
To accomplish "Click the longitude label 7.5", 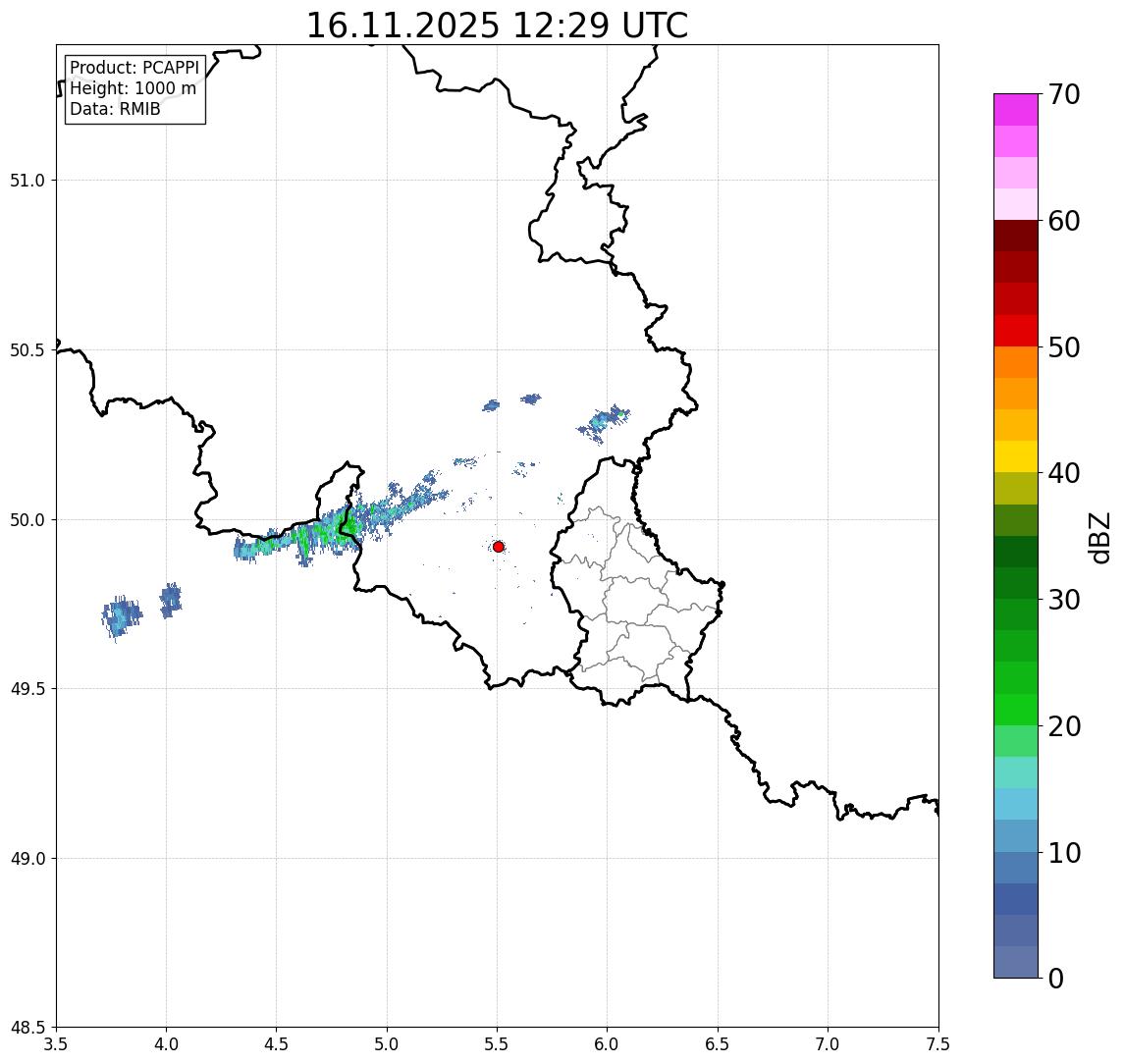I will pos(938,1044).
